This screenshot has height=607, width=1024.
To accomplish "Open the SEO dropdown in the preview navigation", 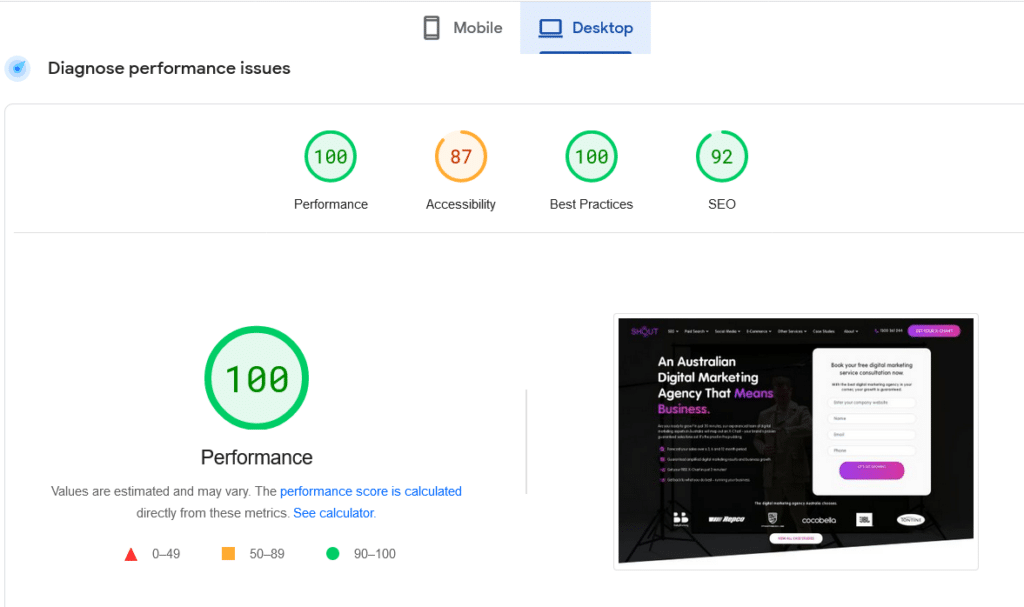I will (x=672, y=329).
